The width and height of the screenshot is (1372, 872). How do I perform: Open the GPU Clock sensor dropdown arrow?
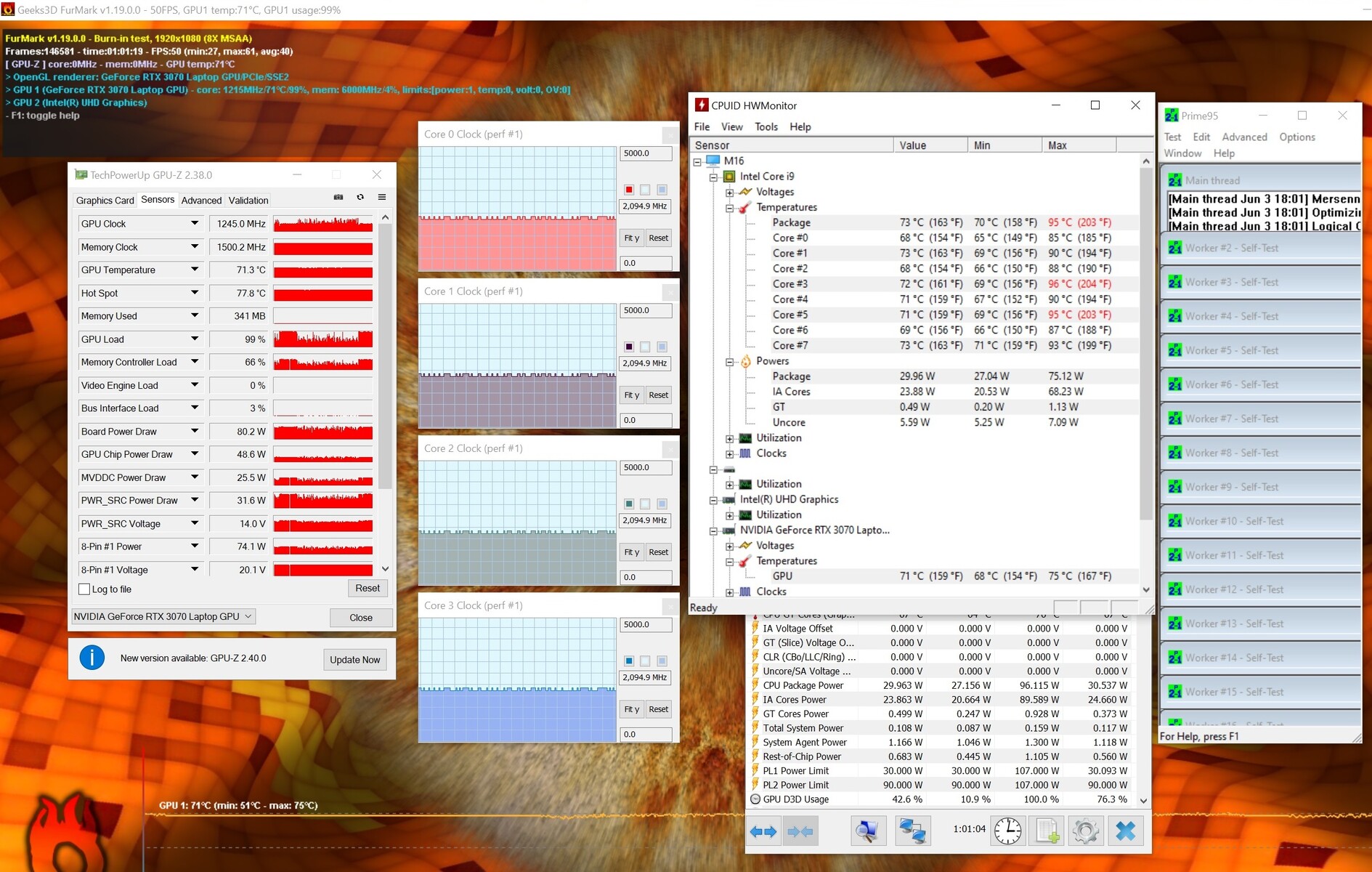[195, 224]
